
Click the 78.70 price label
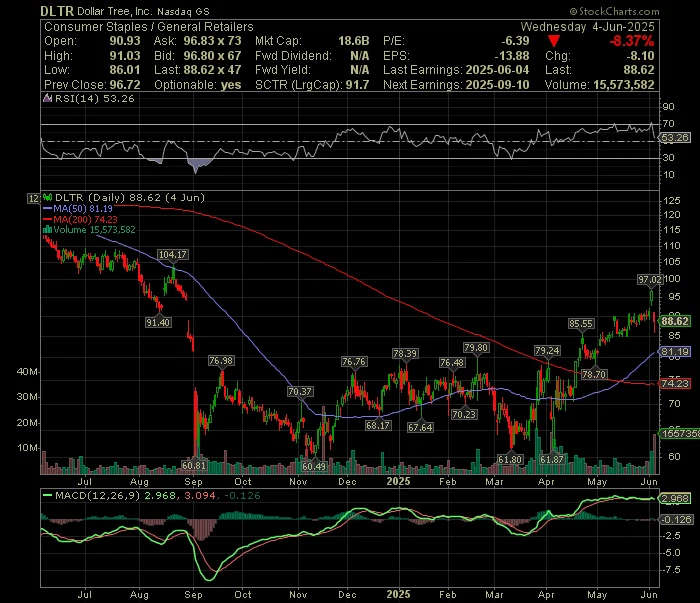coord(594,374)
